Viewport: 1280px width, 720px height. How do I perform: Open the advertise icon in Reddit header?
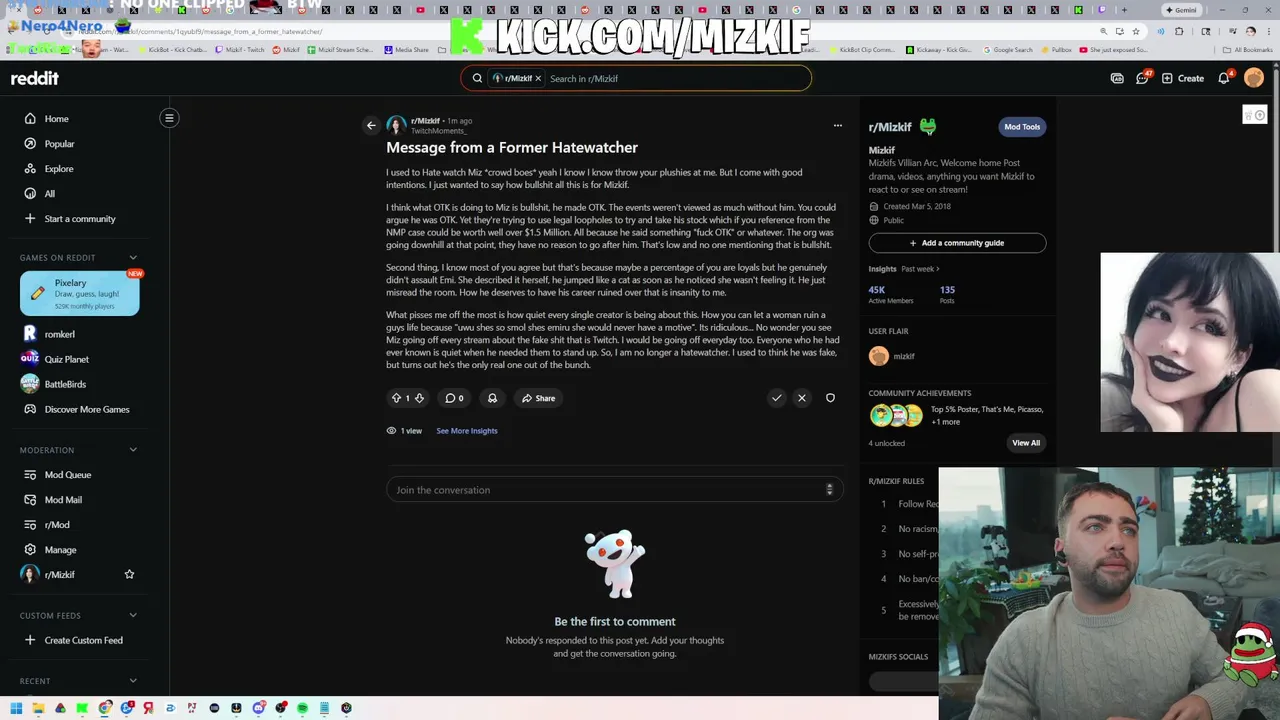click(x=1117, y=78)
